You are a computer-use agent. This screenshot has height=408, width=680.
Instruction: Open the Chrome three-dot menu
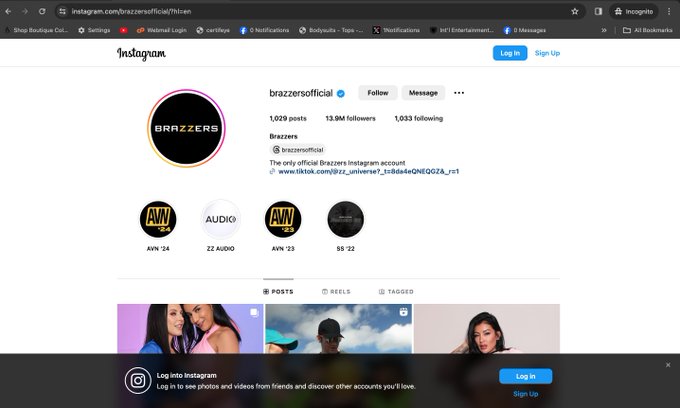[x=669, y=11]
